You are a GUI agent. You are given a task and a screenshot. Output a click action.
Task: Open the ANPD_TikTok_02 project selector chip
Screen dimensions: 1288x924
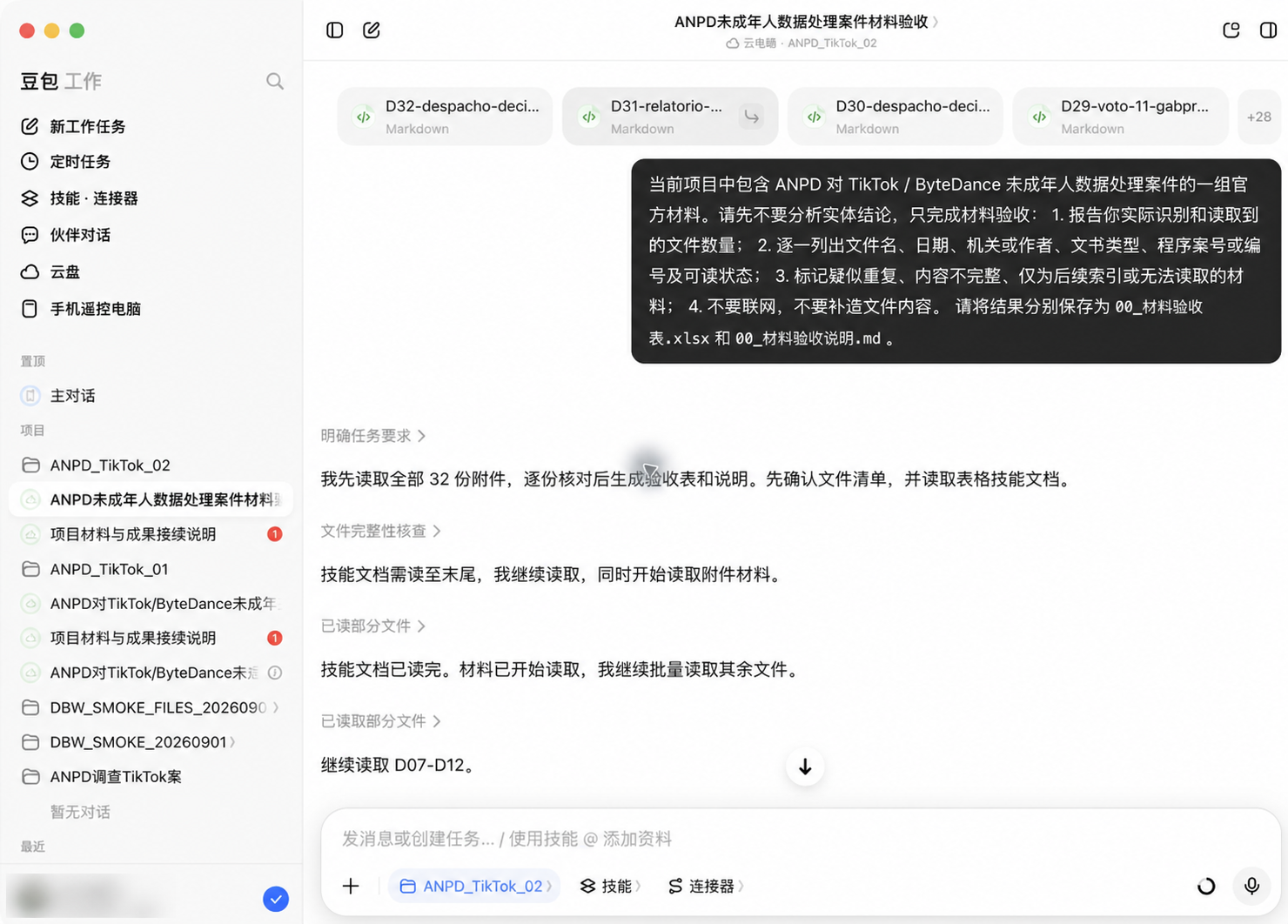475,887
